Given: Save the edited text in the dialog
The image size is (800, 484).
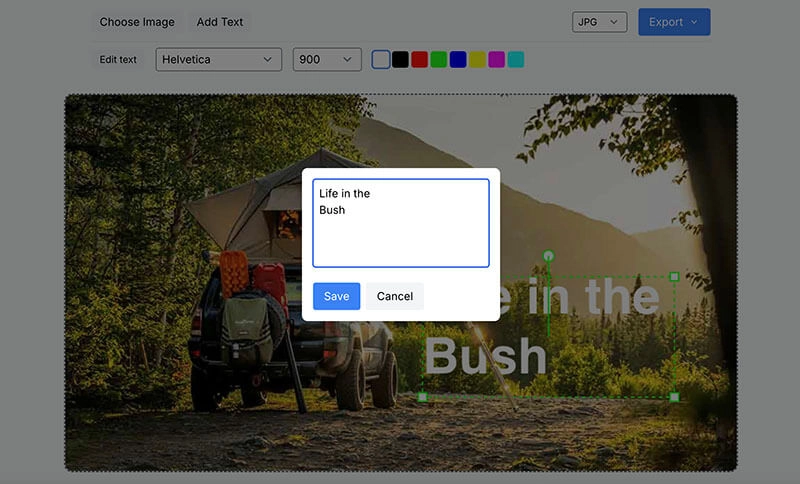Looking at the screenshot, I should tap(336, 296).
